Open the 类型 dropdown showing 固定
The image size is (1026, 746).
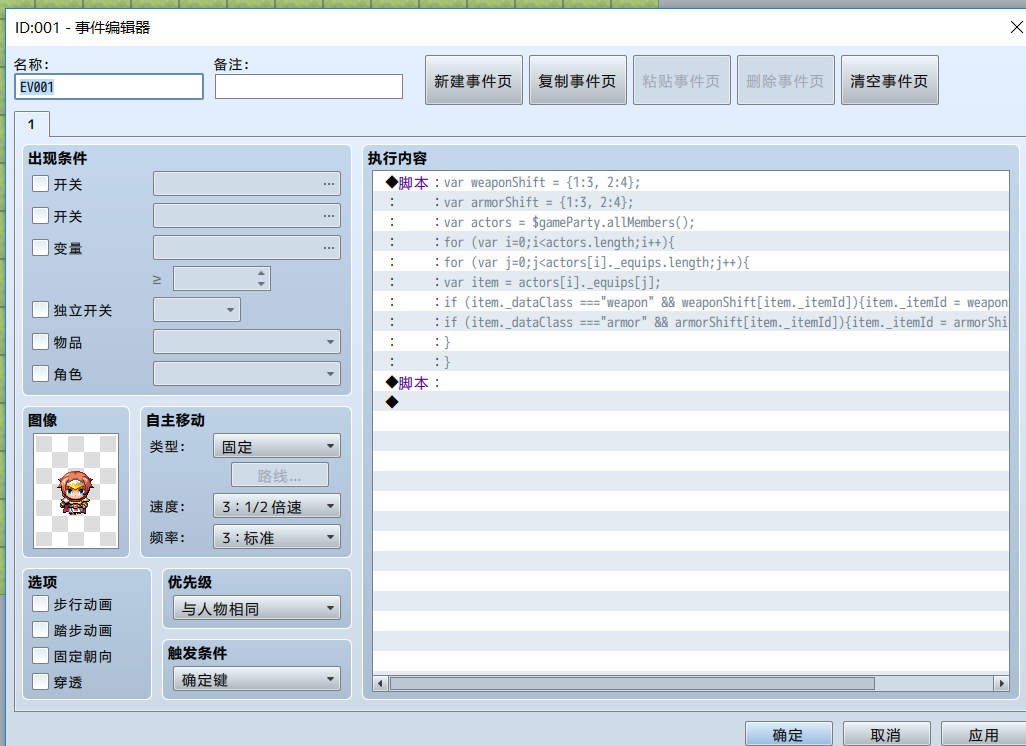coord(277,446)
